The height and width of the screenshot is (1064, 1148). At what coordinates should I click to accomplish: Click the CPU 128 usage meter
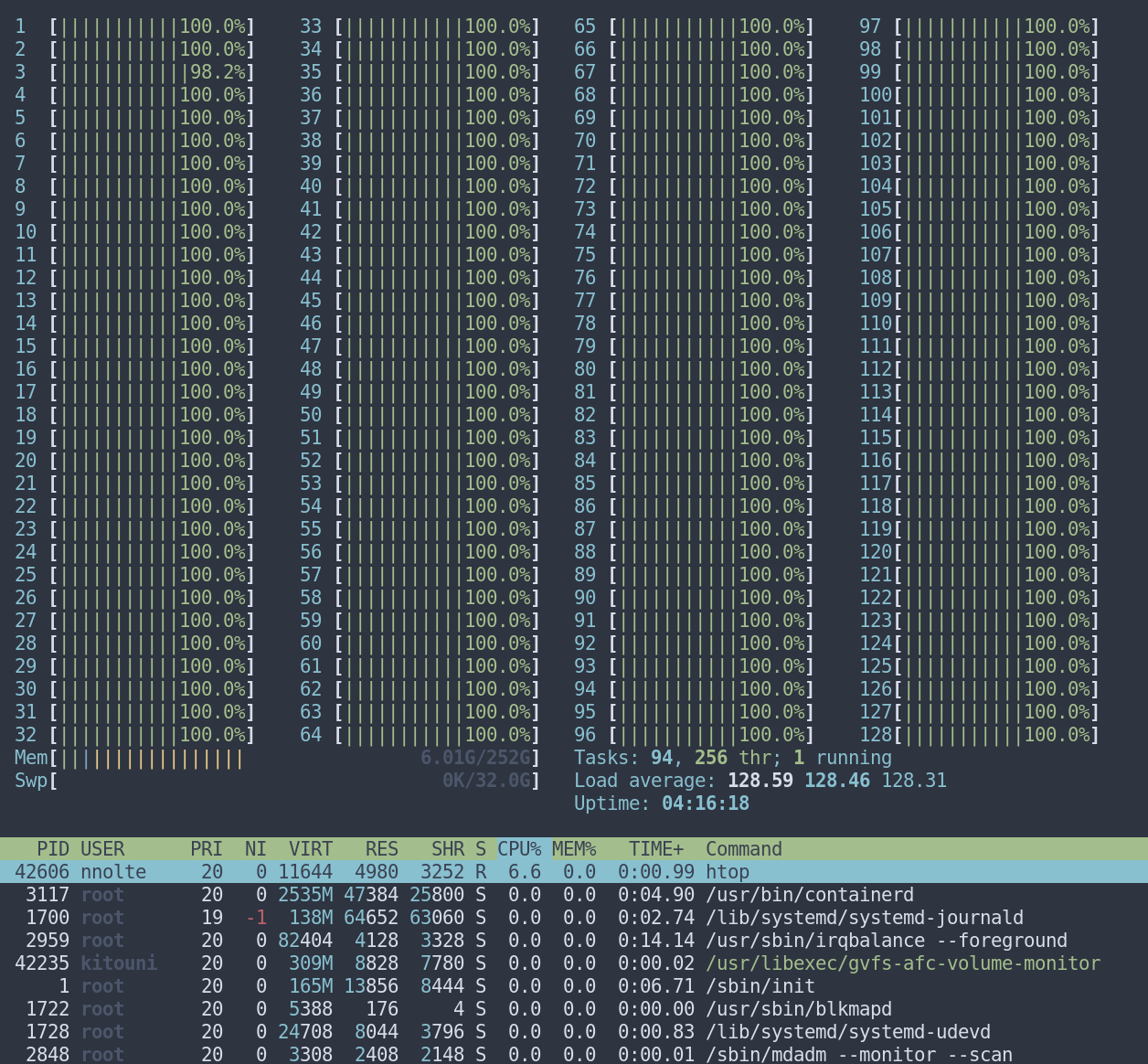coord(996,734)
